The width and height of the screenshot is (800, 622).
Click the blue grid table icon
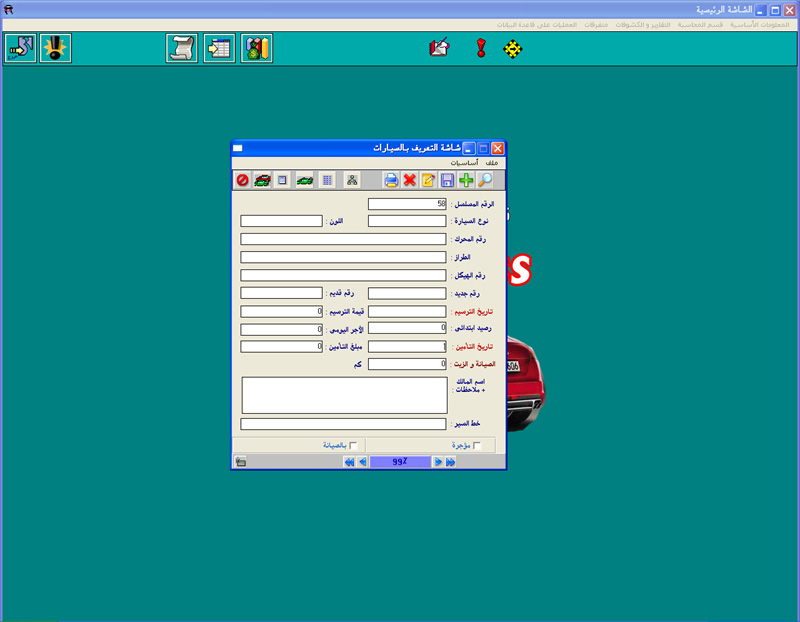coord(327,180)
